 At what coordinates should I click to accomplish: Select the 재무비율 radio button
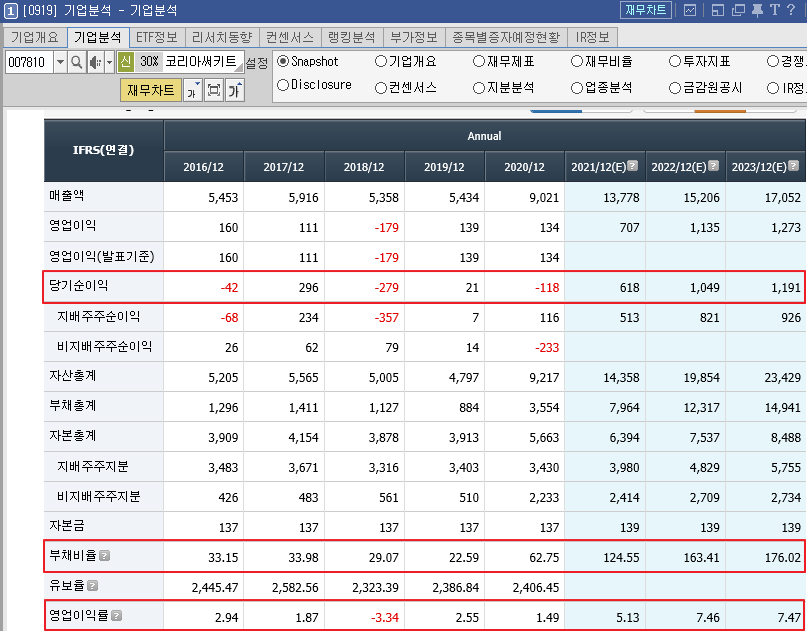pyautogui.click(x=577, y=61)
